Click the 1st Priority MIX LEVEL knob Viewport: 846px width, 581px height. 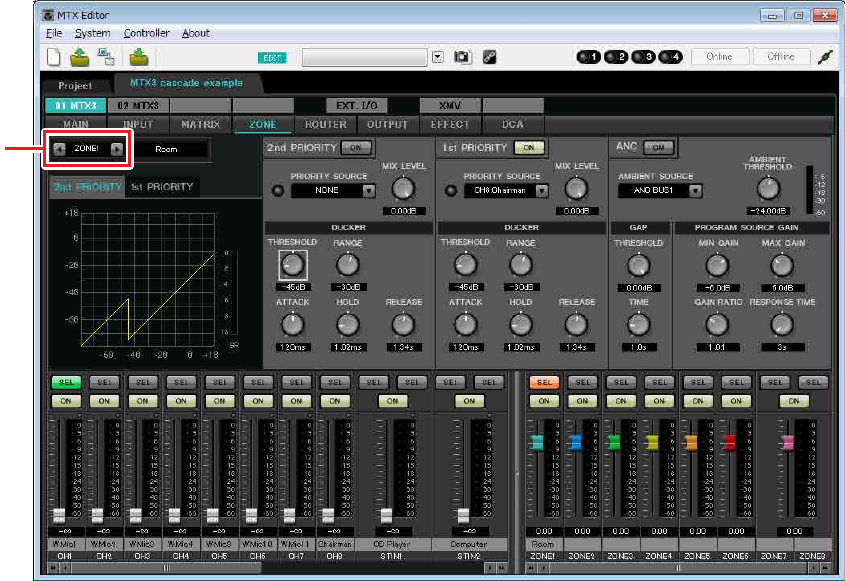tap(576, 188)
